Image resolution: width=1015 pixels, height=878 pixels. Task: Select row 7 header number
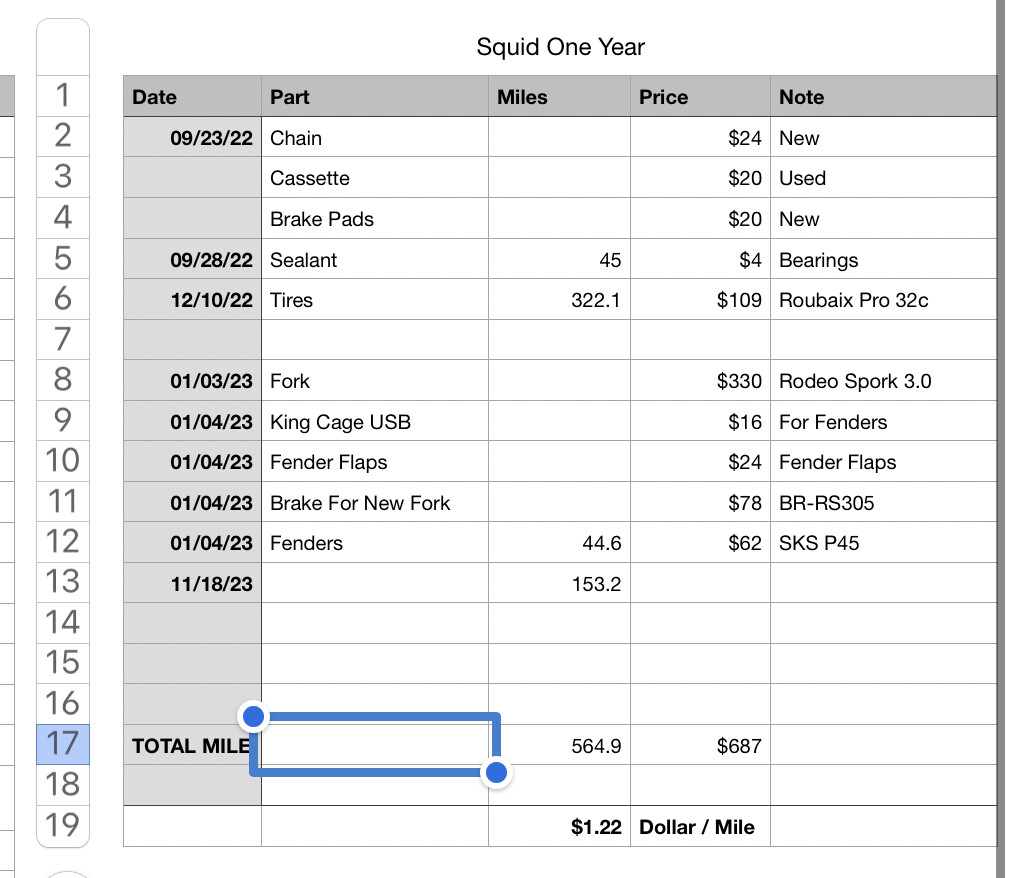click(x=63, y=339)
